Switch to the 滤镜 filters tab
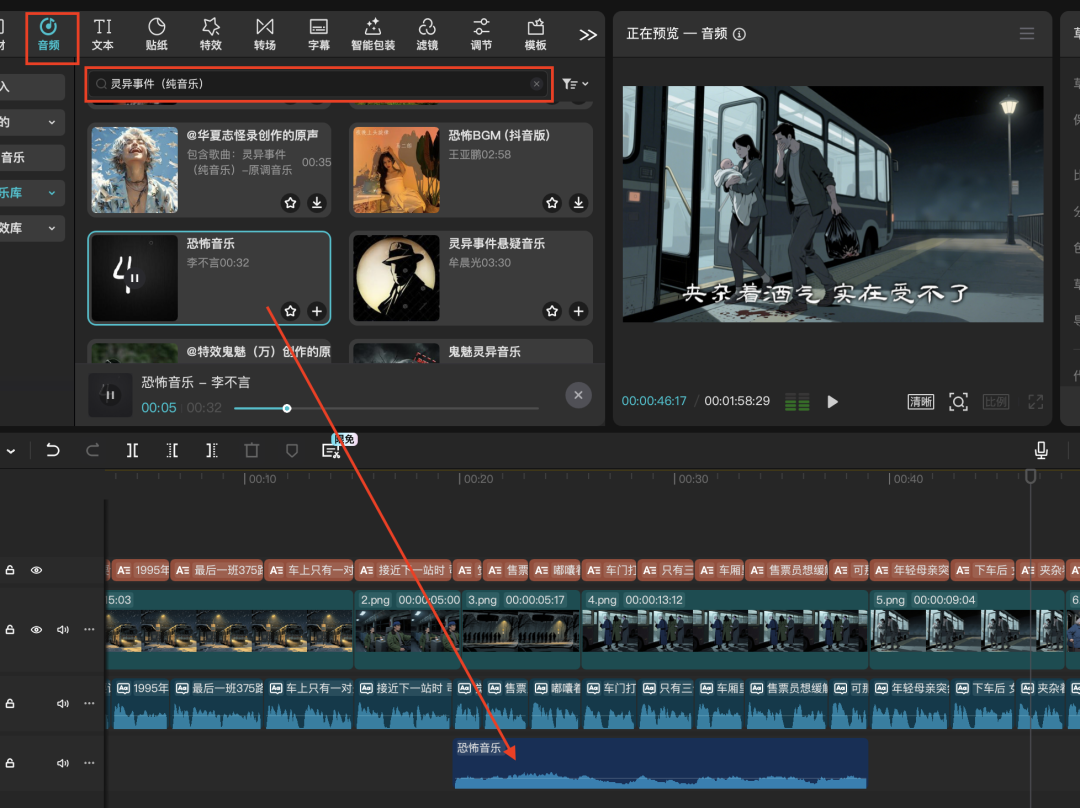 click(x=427, y=33)
